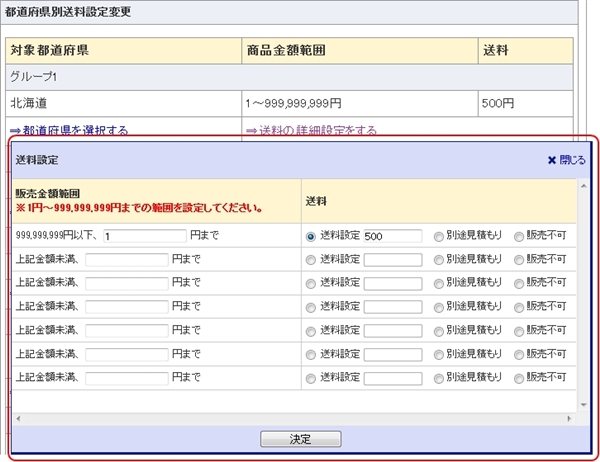Open the 都道府県を選択する link

tap(69, 130)
